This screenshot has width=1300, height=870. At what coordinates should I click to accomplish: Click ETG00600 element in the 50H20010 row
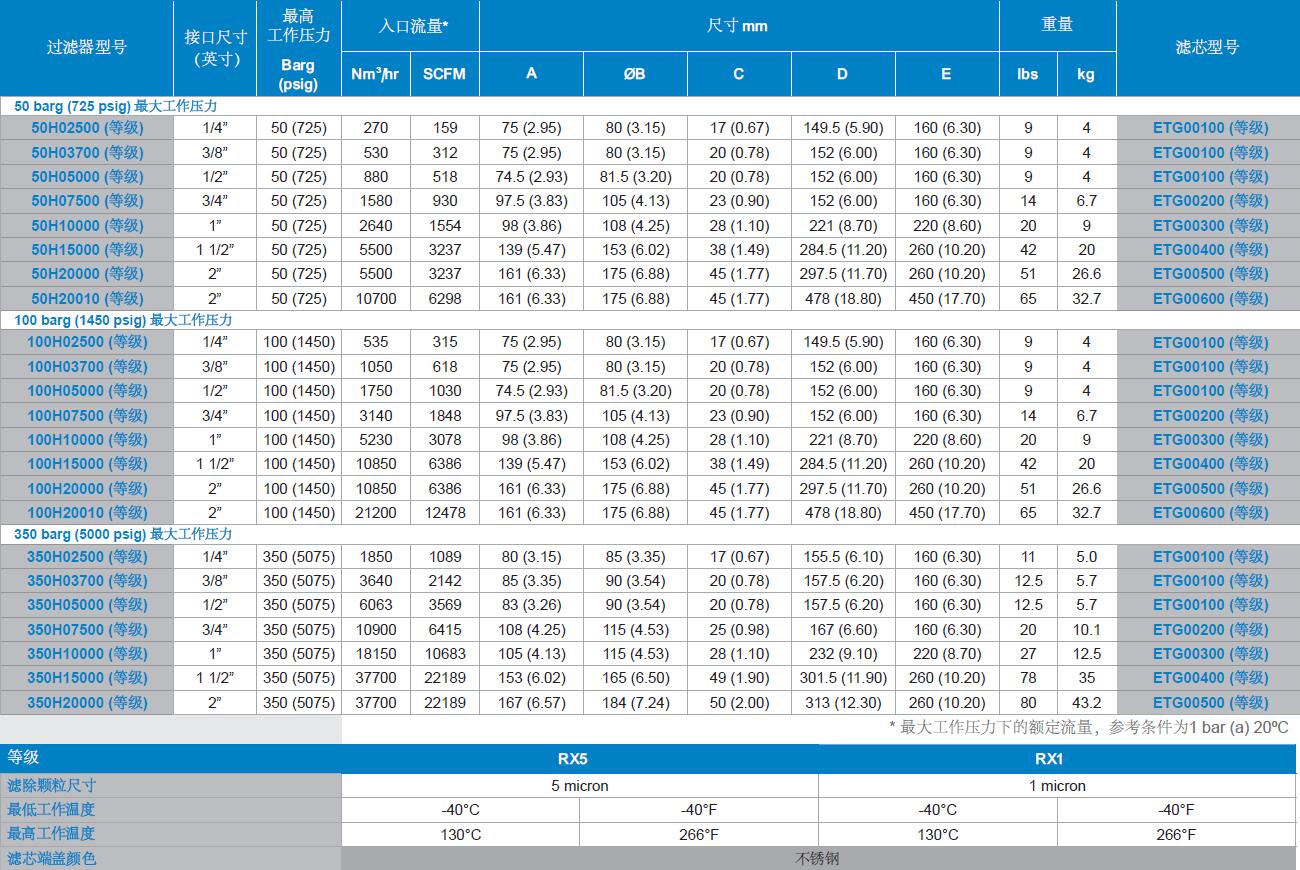pyautogui.click(x=1210, y=298)
